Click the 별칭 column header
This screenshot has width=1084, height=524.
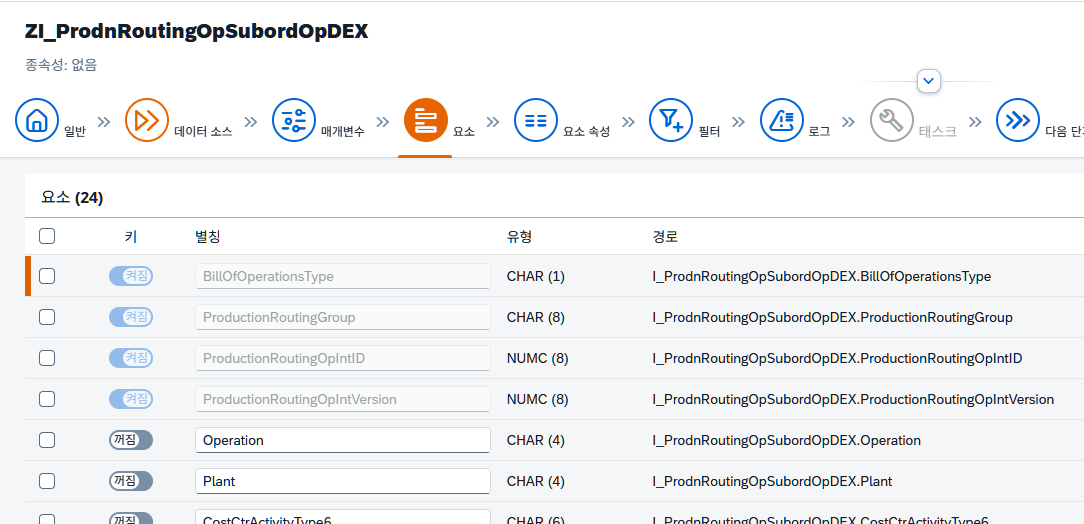tap(207, 236)
